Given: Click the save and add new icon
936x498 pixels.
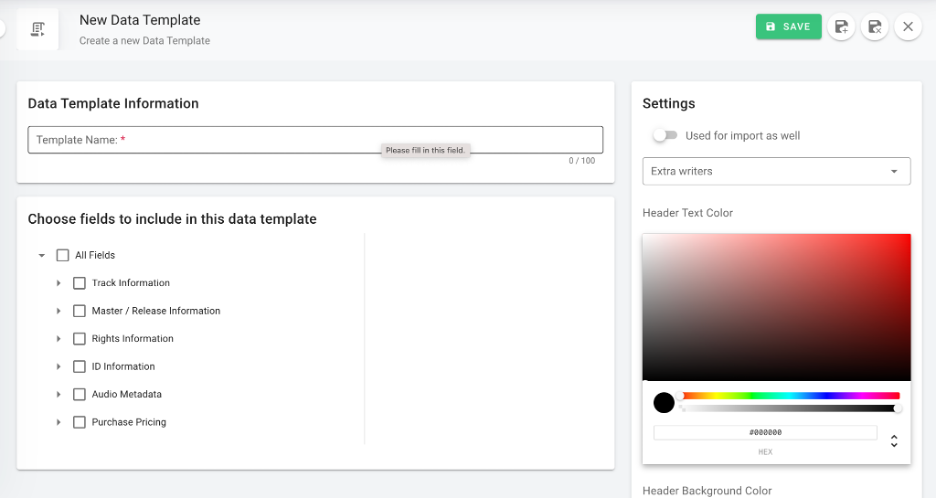Looking at the screenshot, I should (x=841, y=27).
